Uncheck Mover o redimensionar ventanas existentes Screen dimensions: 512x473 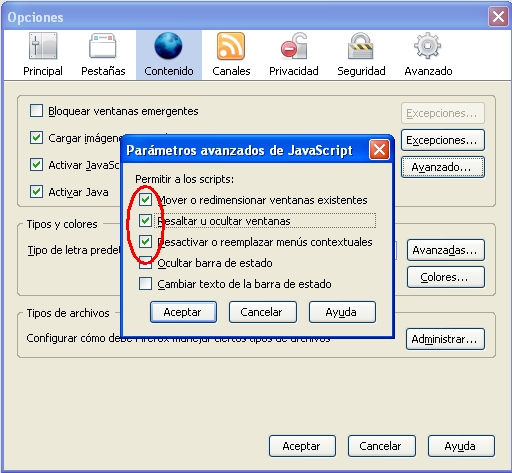[x=145, y=200]
